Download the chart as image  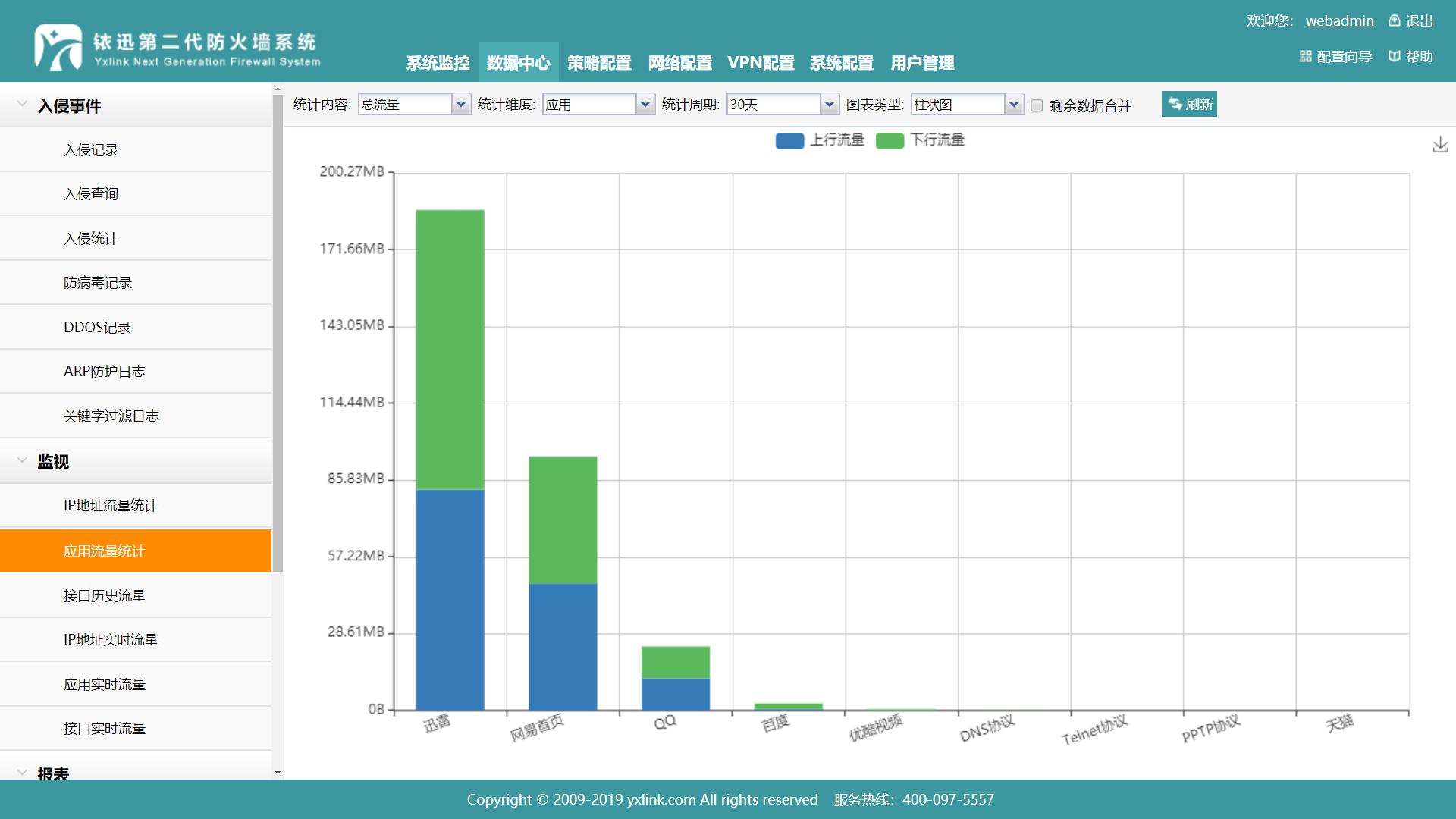(1440, 144)
